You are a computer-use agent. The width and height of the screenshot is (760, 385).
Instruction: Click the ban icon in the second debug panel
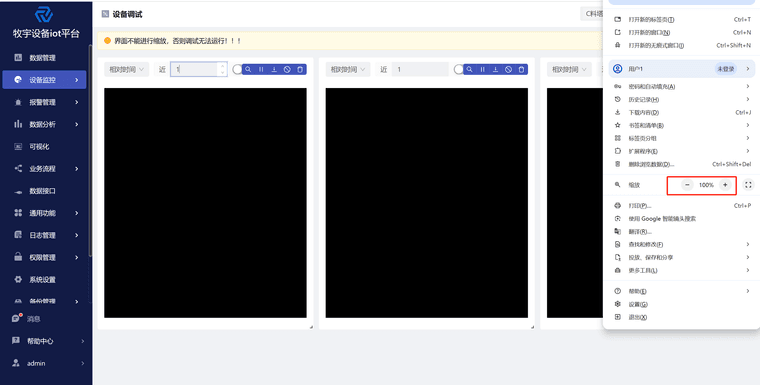[508, 70]
